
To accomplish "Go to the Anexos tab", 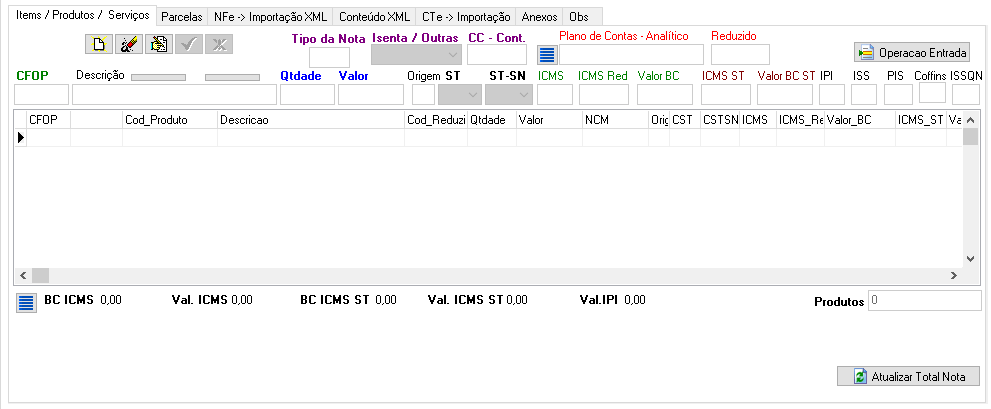I will click(540, 17).
